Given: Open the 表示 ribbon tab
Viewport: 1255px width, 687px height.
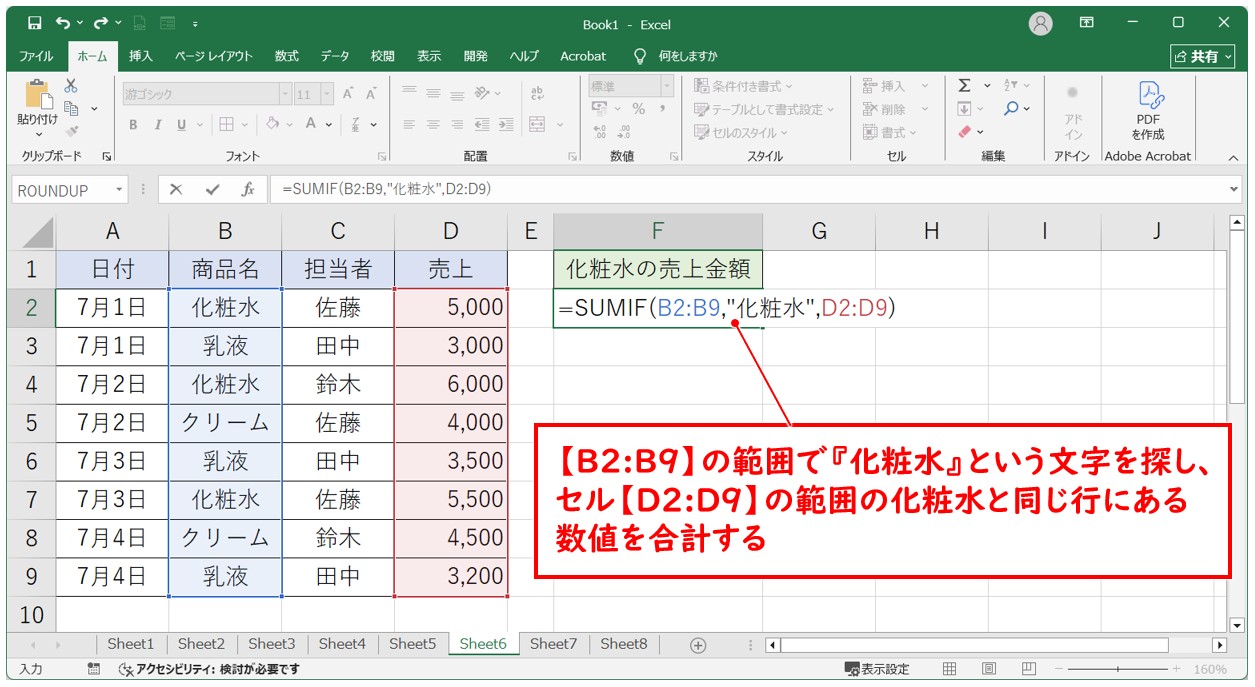Looking at the screenshot, I should point(429,56).
